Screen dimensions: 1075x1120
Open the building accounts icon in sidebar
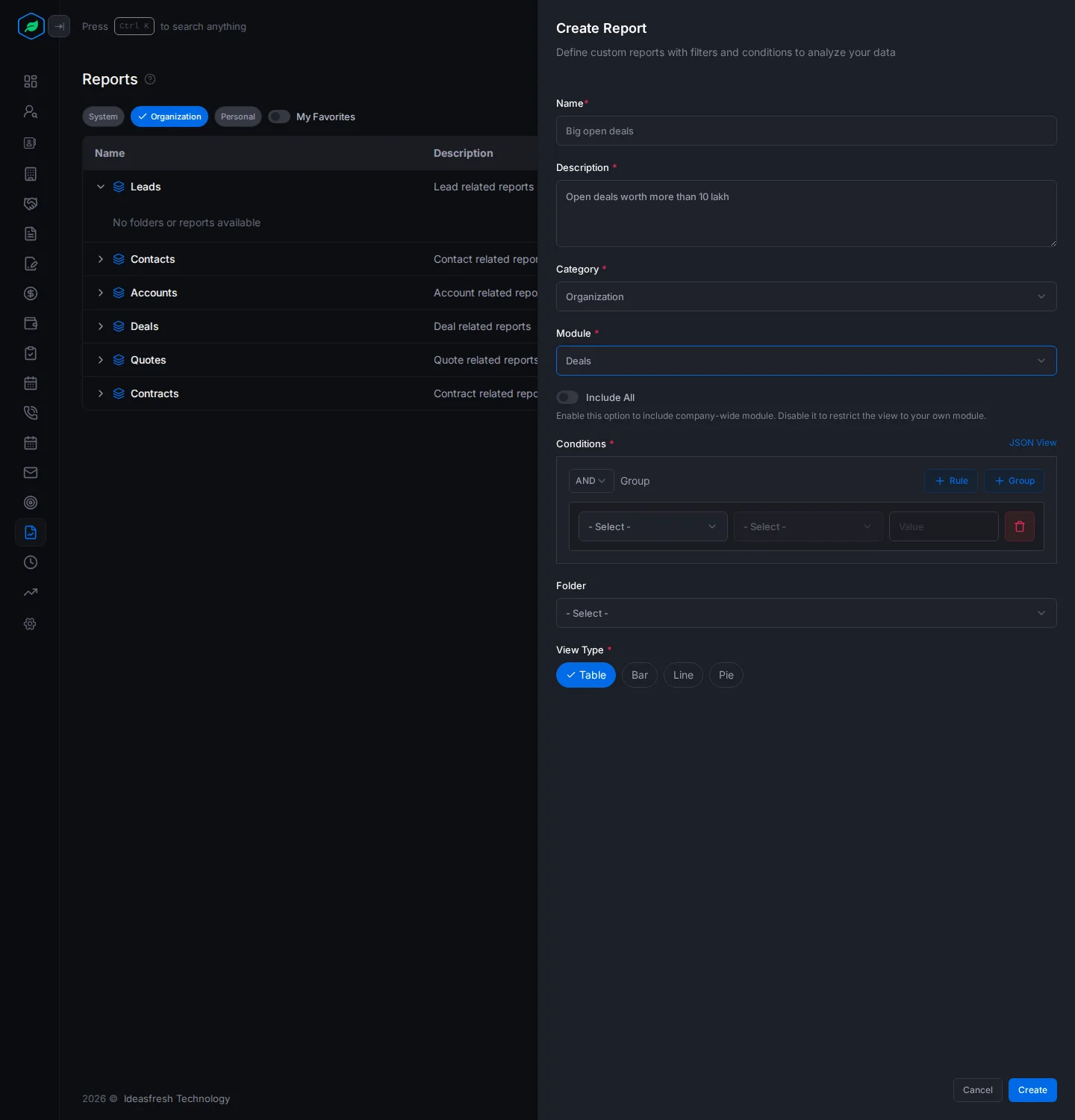click(31, 174)
